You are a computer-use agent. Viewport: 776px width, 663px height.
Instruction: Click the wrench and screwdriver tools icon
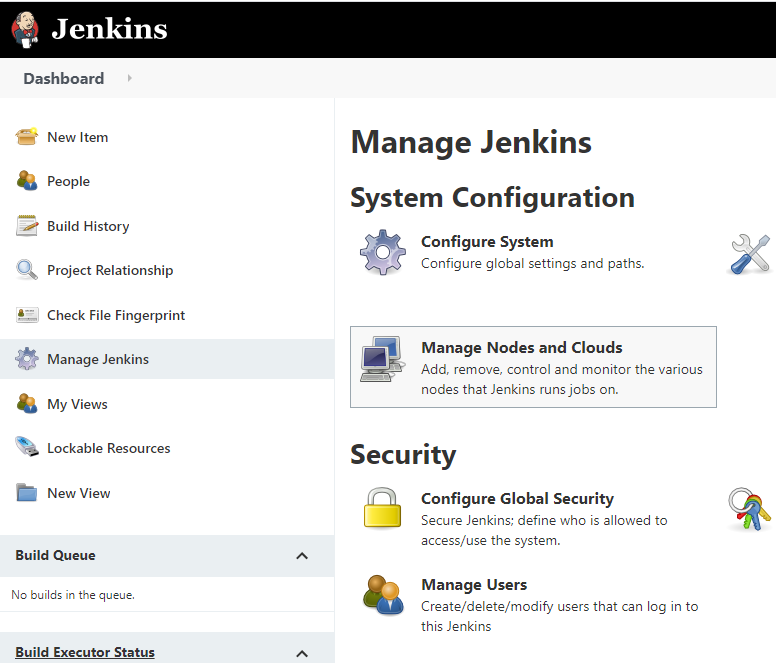[750, 254]
